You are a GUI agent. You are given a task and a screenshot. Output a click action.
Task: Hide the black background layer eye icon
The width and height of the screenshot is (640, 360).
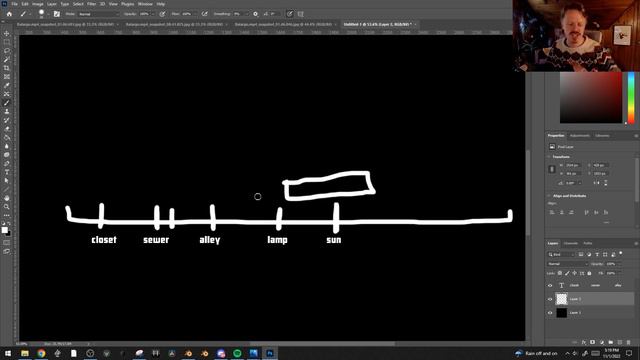tap(550, 313)
